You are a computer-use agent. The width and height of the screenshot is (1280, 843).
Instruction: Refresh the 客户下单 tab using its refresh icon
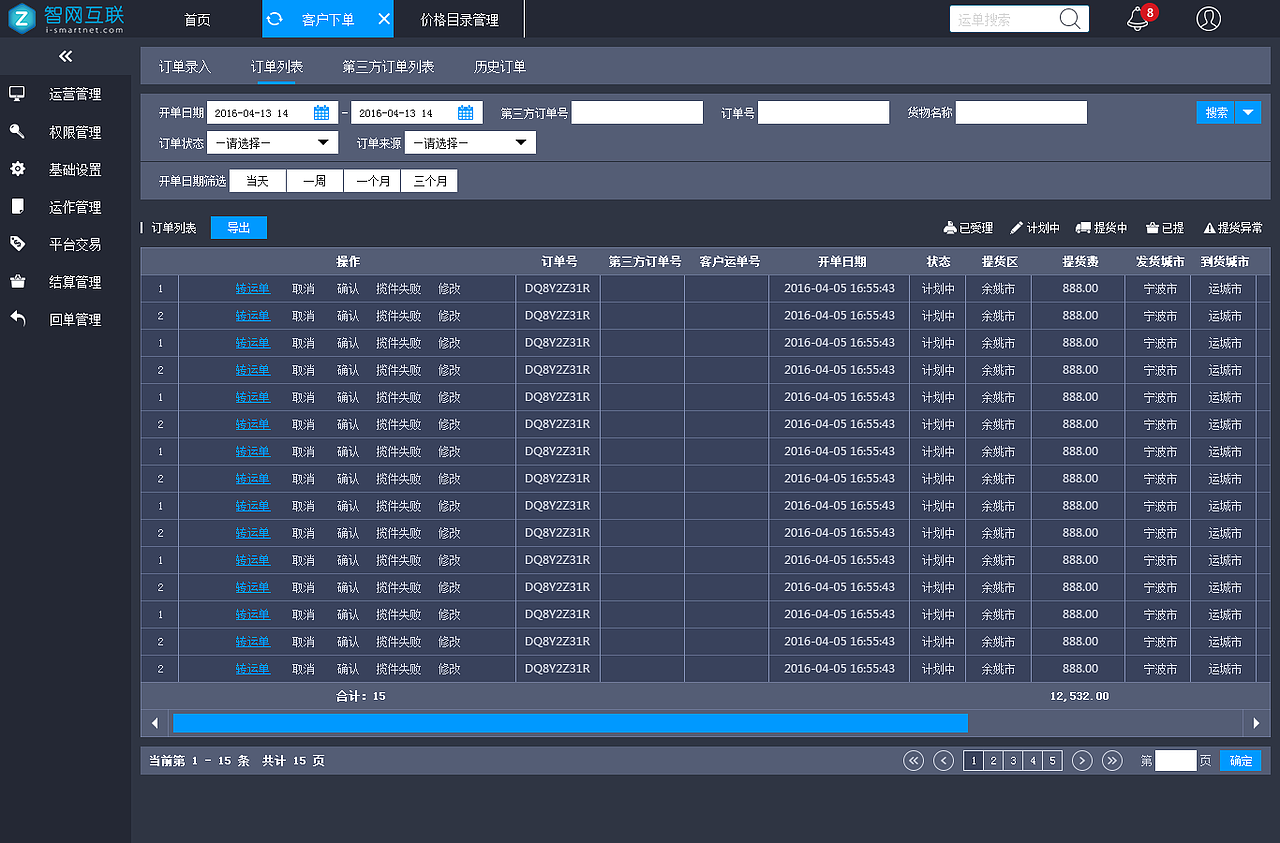click(x=275, y=19)
